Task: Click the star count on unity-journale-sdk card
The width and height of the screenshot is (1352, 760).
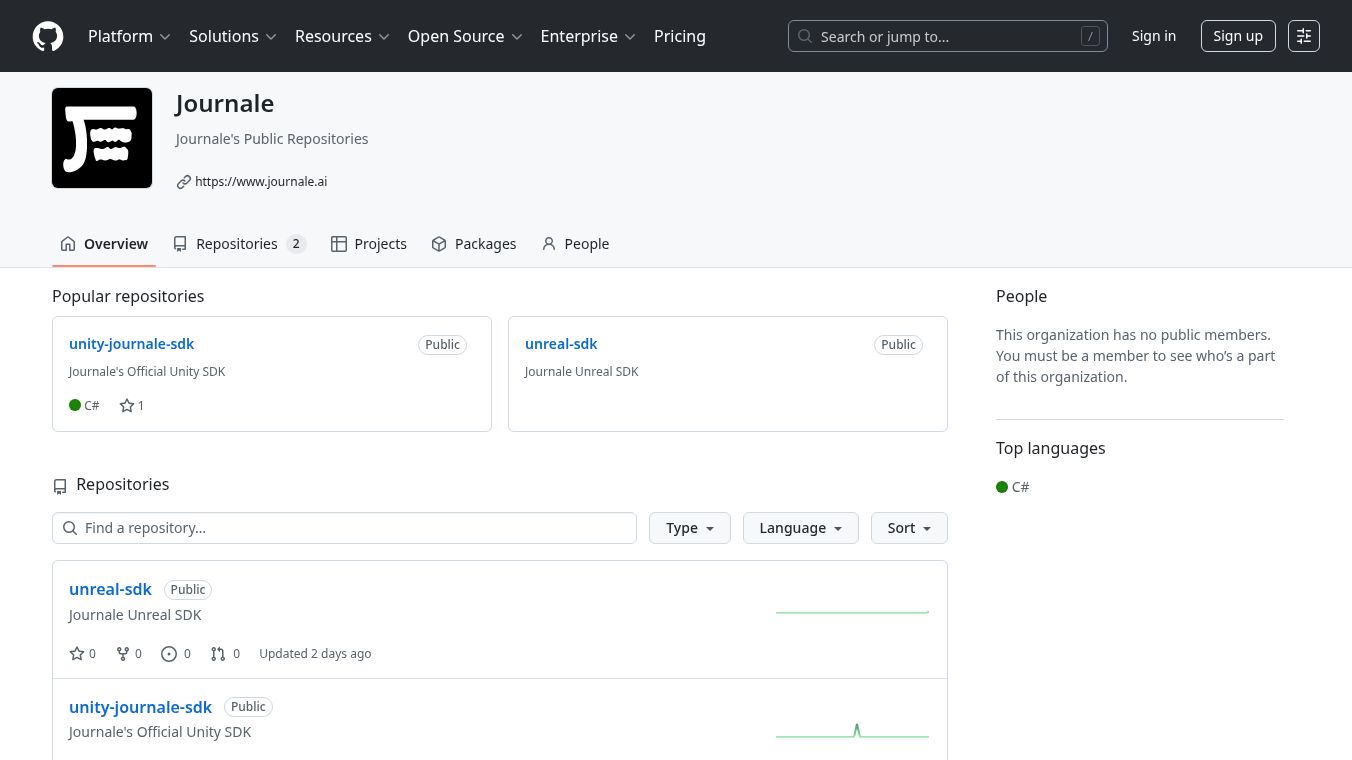Action: pos(132,405)
